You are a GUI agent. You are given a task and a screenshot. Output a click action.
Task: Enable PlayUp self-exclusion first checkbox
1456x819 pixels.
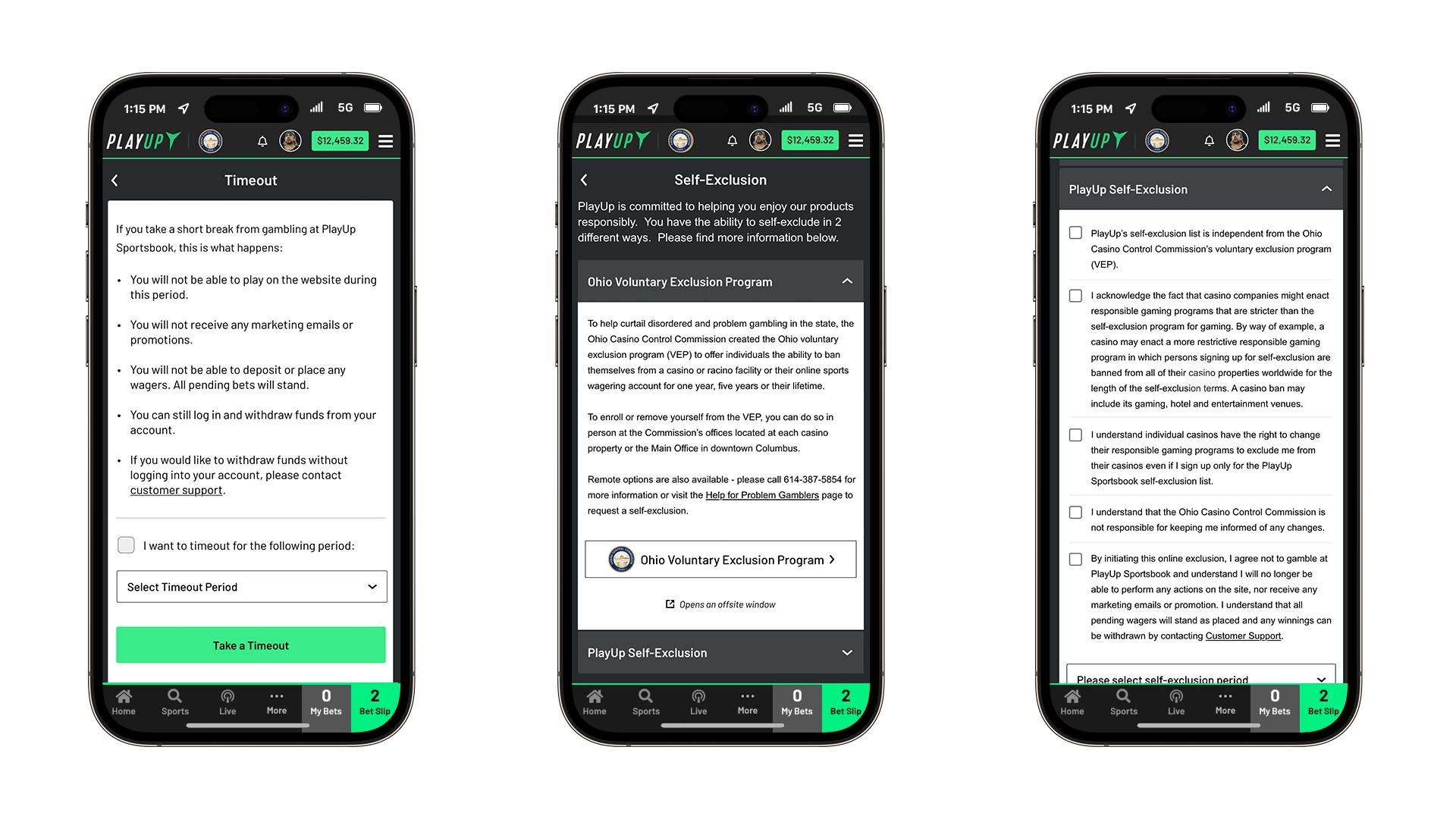coord(1075,232)
